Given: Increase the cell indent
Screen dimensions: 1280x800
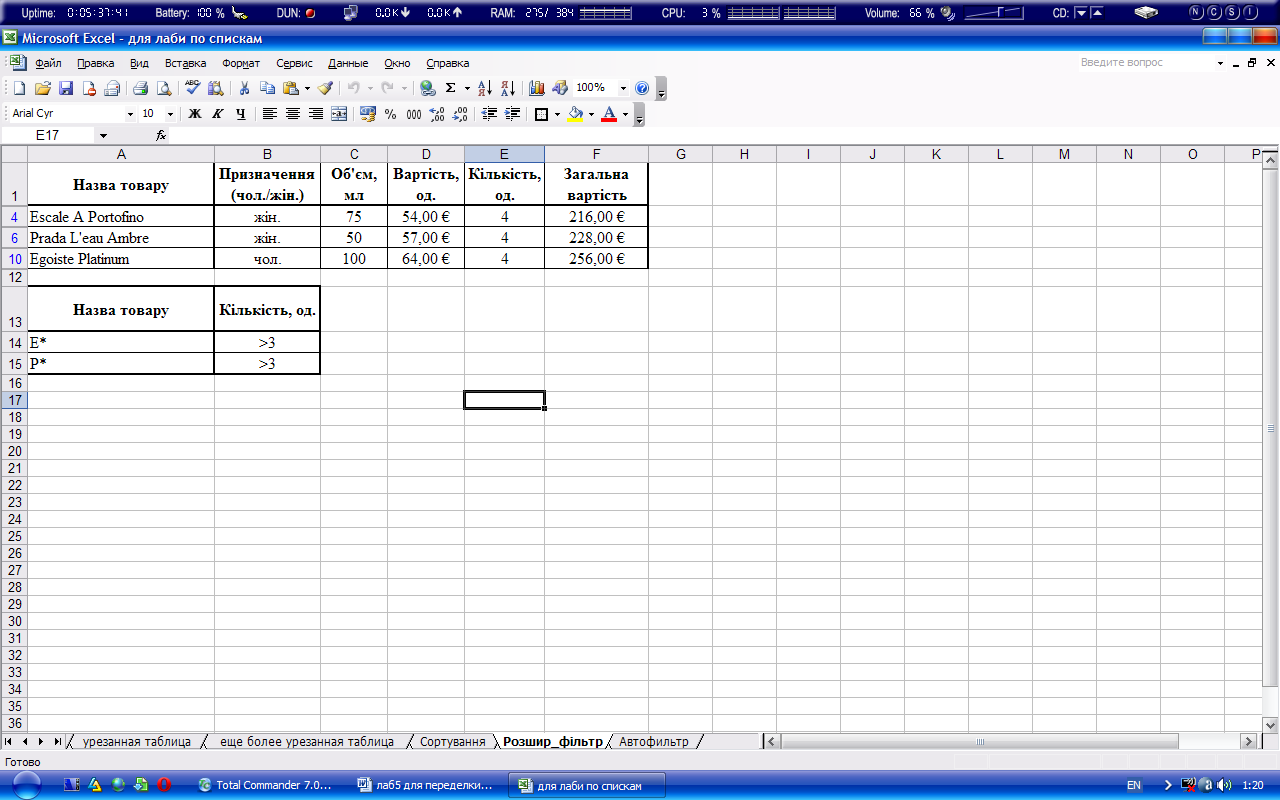Looking at the screenshot, I should pyautogui.click(x=512, y=114).
